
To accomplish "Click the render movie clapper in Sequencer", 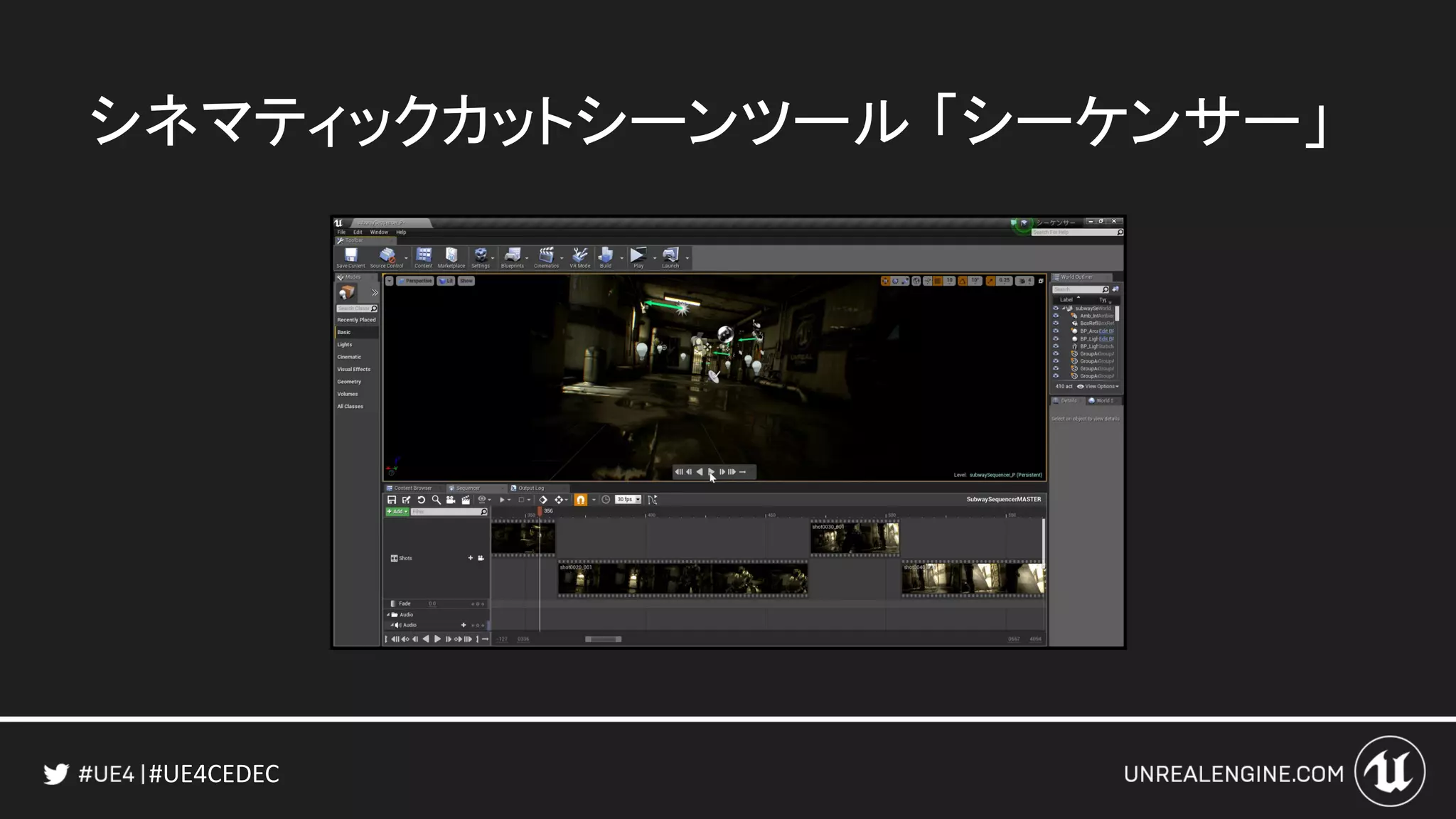I will (x=466, y=500).
